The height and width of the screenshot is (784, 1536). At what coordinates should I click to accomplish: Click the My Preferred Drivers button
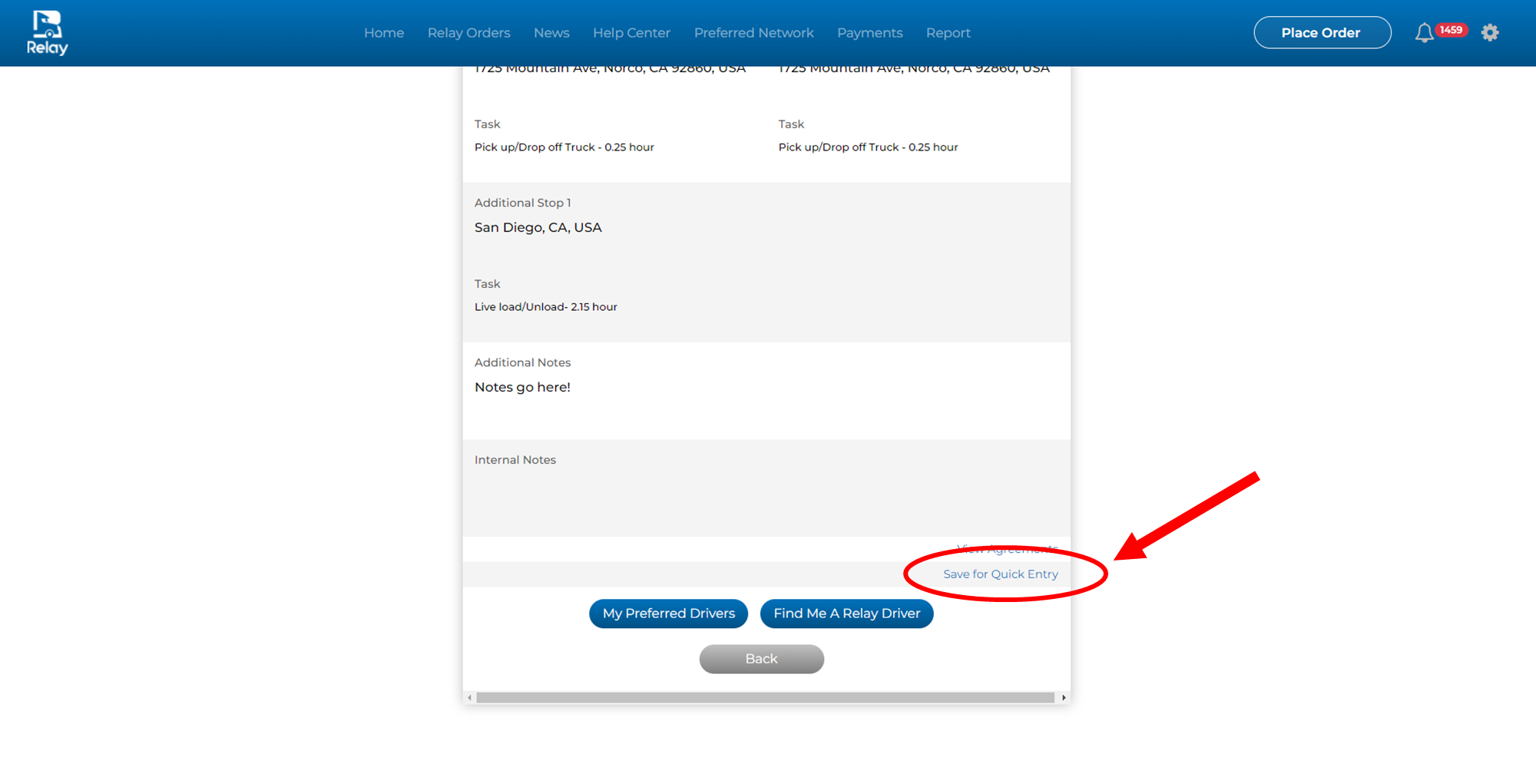(668, 614)
